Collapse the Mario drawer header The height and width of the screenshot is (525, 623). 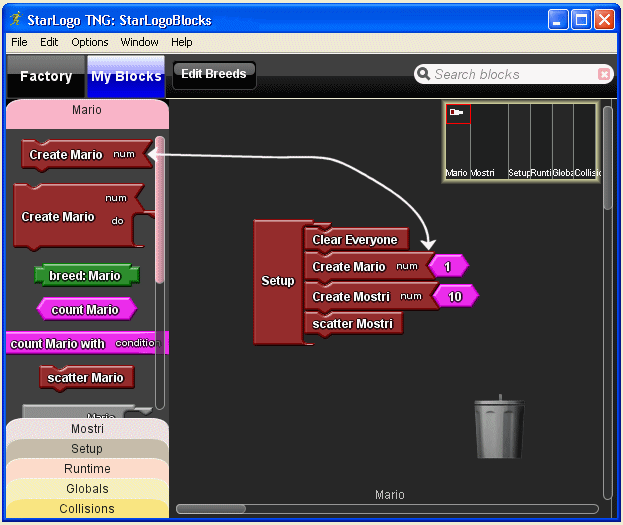87,114
